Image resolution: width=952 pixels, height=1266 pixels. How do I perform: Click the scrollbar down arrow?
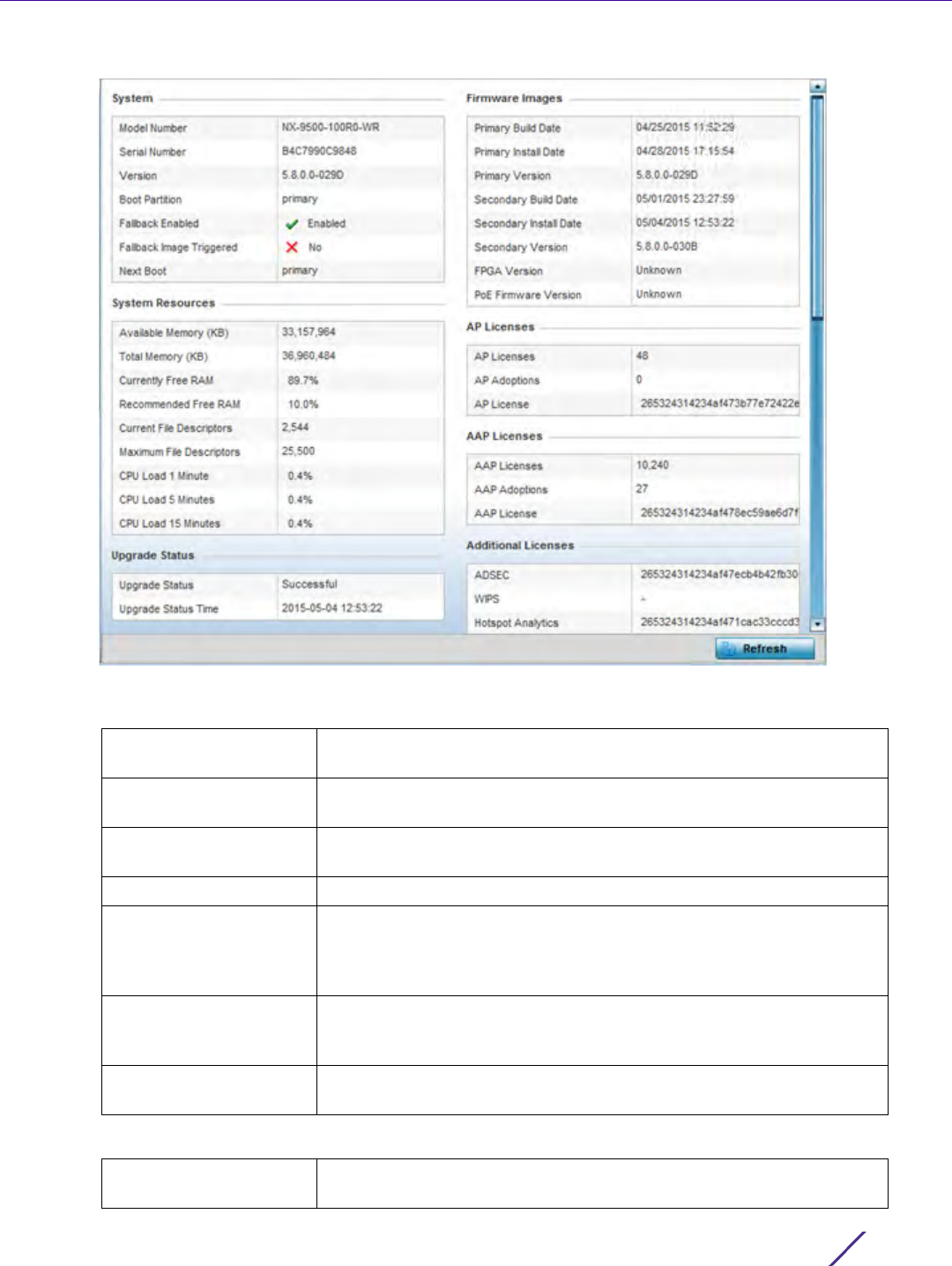coord(817,624)
